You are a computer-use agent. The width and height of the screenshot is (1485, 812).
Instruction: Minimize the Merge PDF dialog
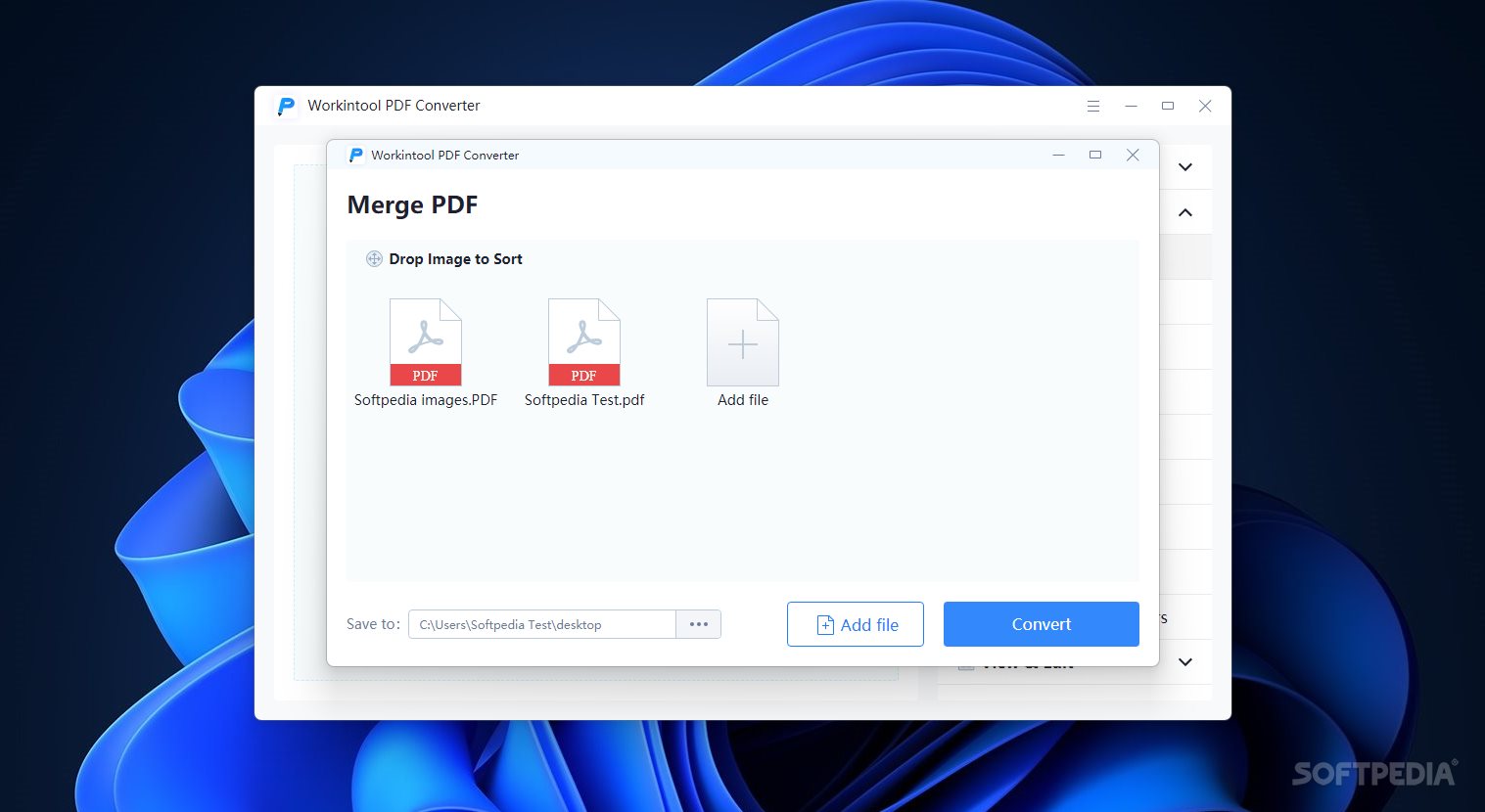[1058, 155]
